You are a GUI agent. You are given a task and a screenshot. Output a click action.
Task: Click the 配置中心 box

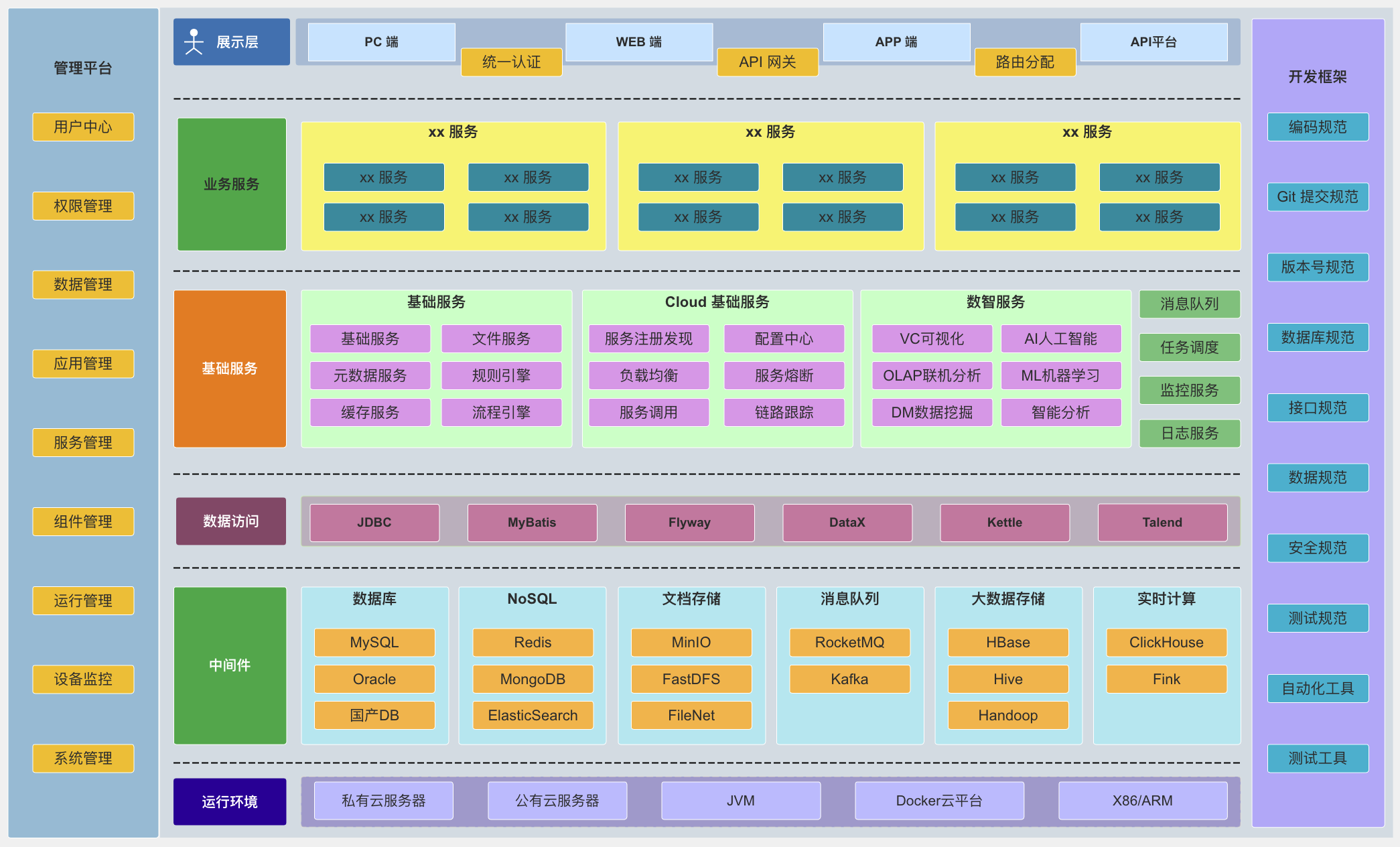click(x=784, y=339)
